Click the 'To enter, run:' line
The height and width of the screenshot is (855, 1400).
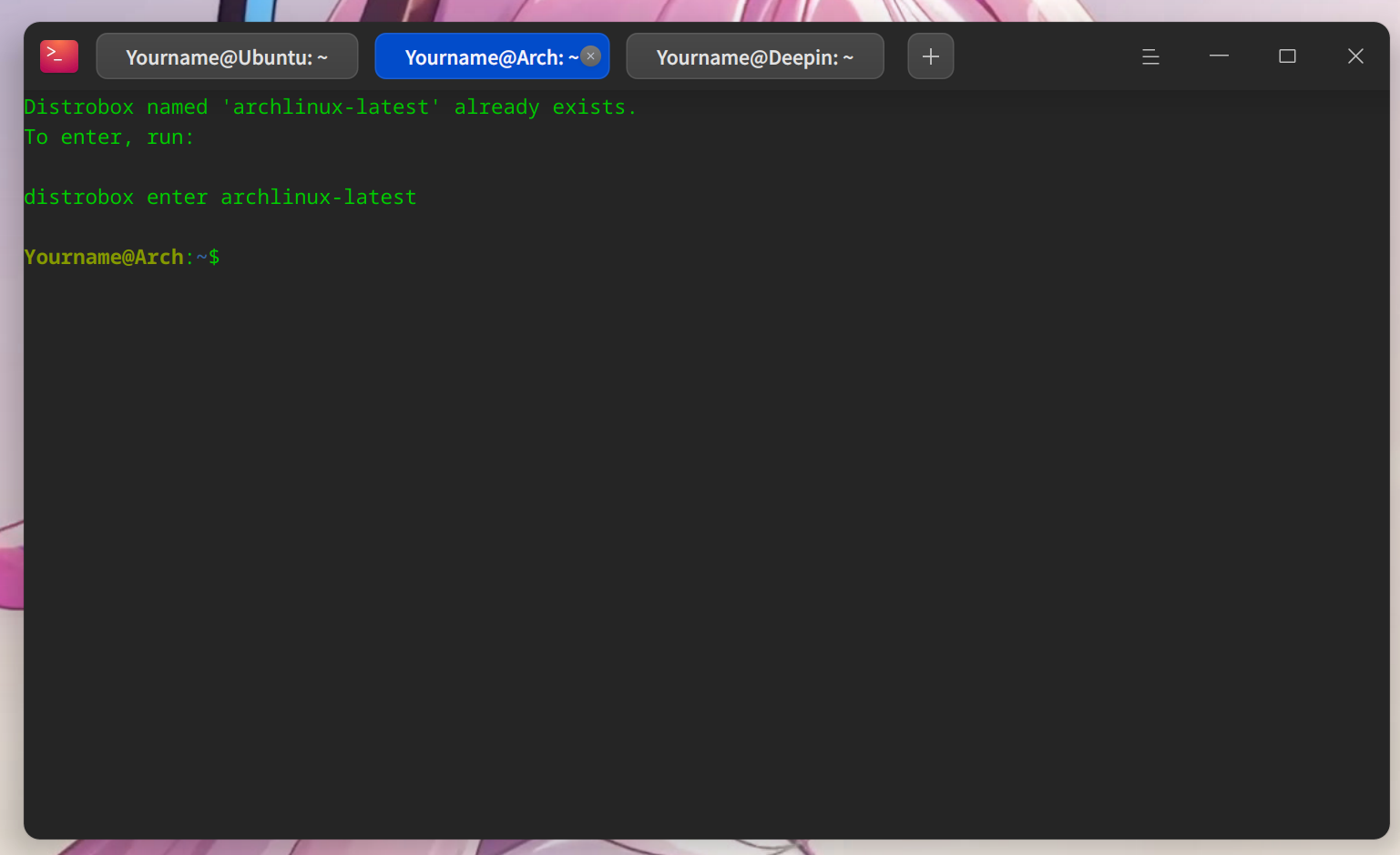pyautogui.click(x=109, y=137)
